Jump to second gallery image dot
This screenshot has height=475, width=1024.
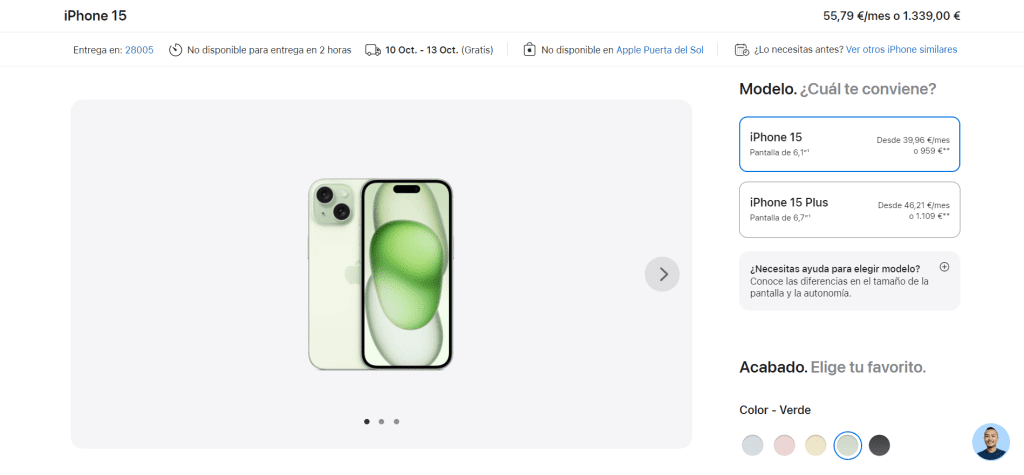pos(381,422)
